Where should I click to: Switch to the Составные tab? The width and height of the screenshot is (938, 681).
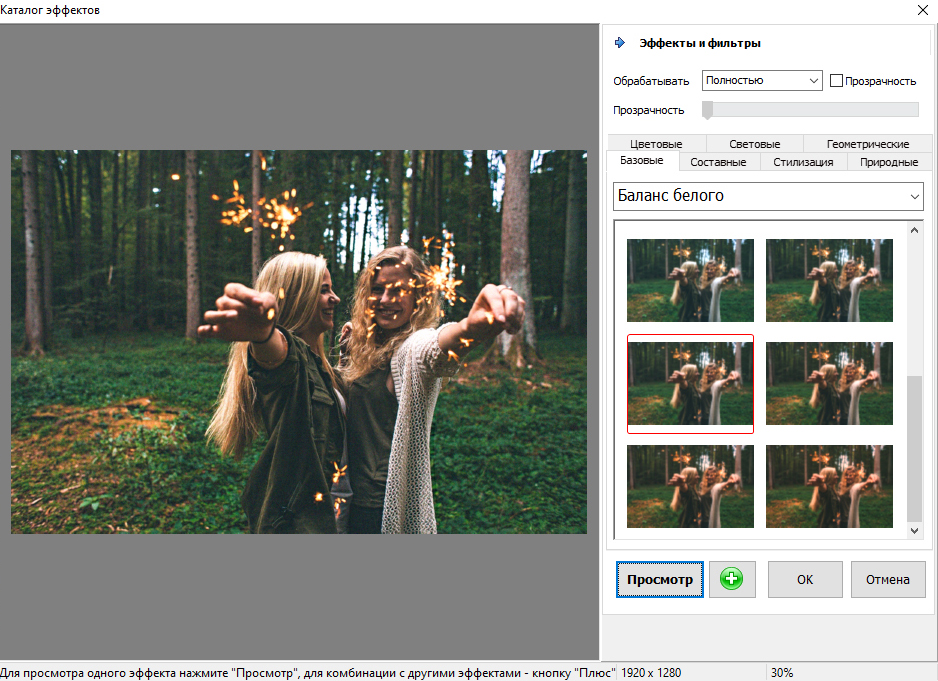[718, 162]
